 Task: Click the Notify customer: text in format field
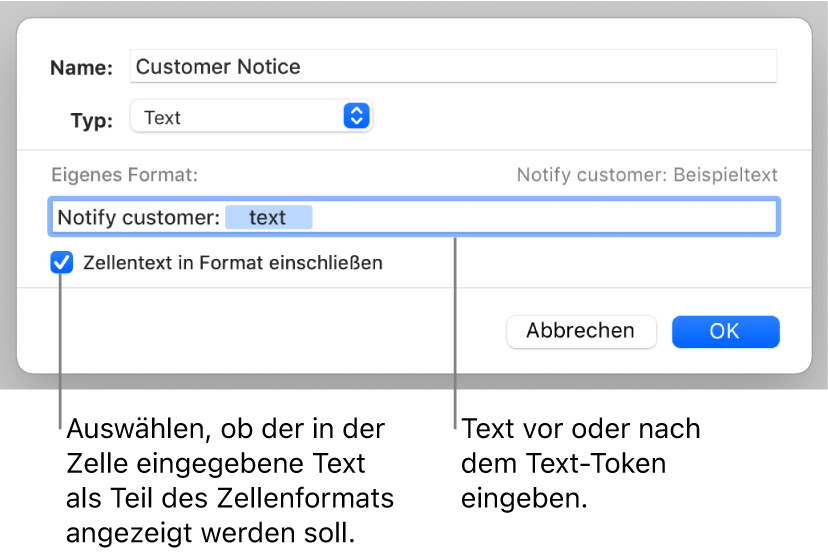pyautogui.click(x=138, y=218)
